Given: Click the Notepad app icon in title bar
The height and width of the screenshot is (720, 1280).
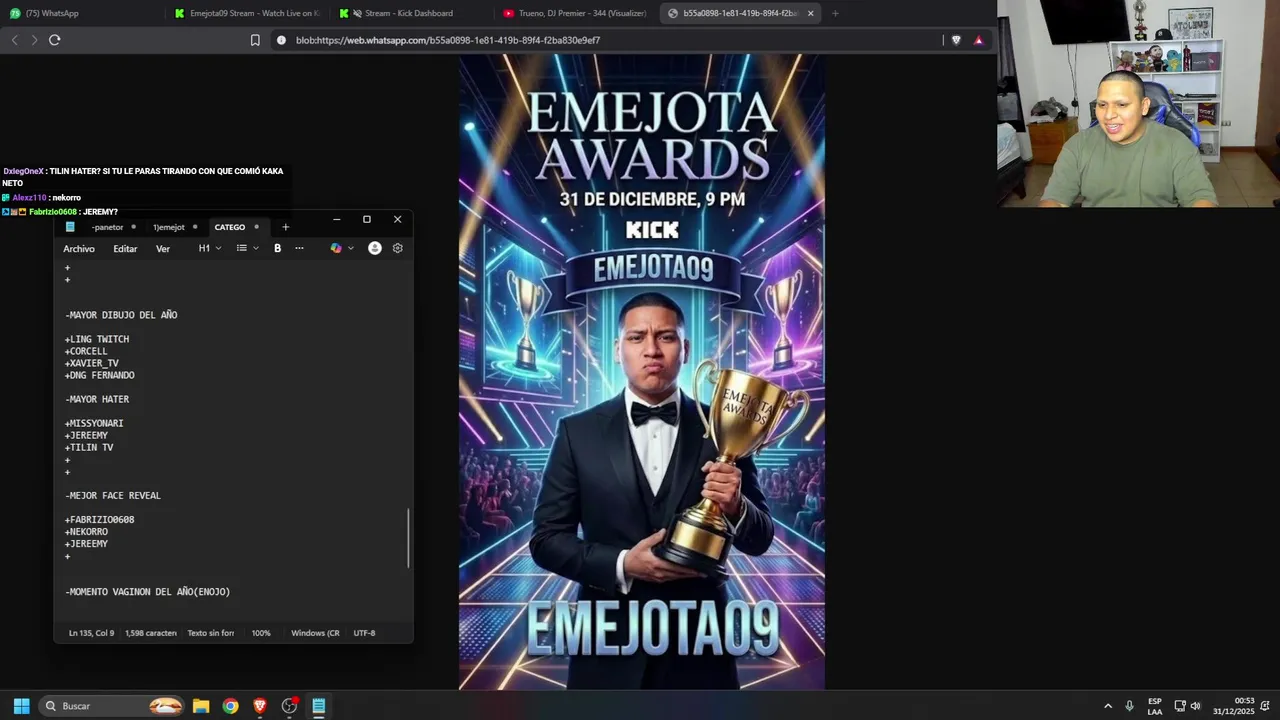Looking at the screenshot, I should 70,227.
